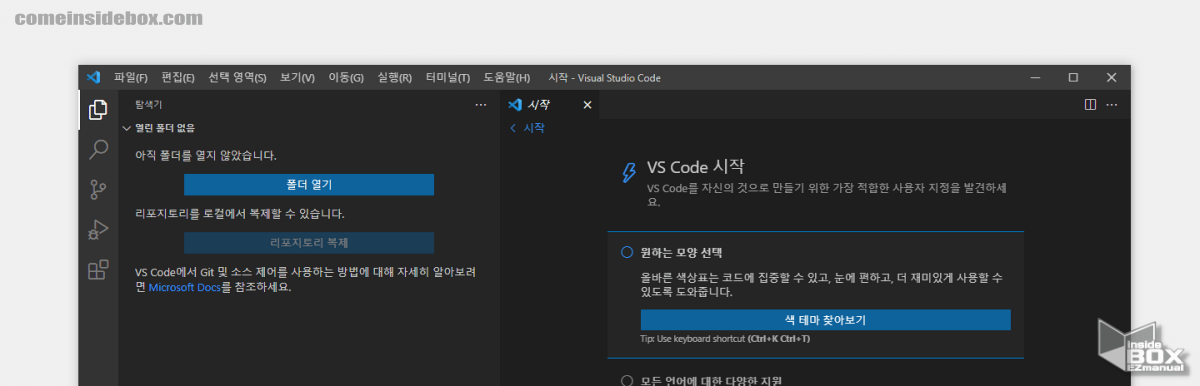
Task: Maximize the Visual Studio Code window
Action: (x=1073, y=77)
